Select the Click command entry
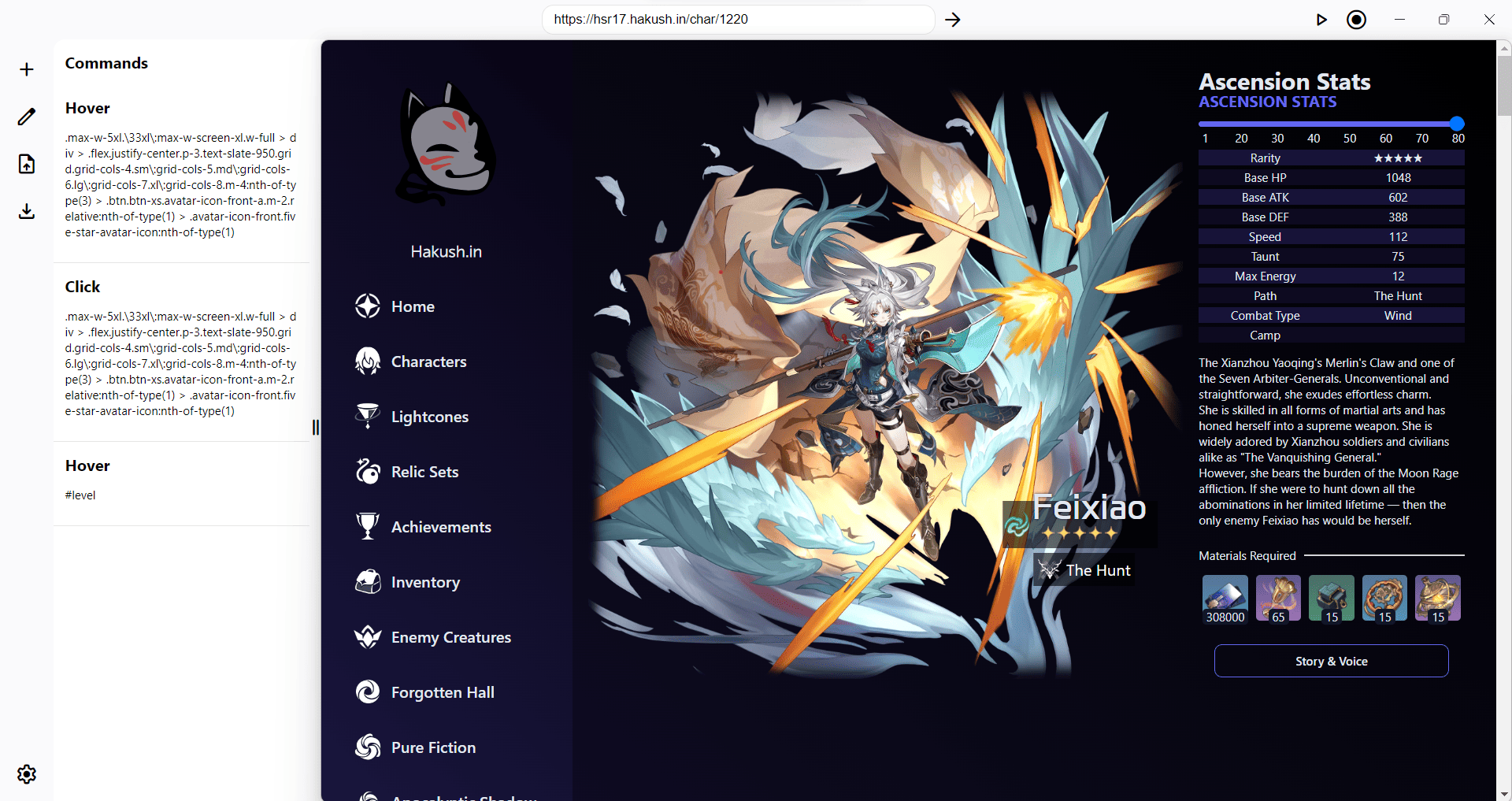This screenshot has height=801, width=1512. click(182, 351)
